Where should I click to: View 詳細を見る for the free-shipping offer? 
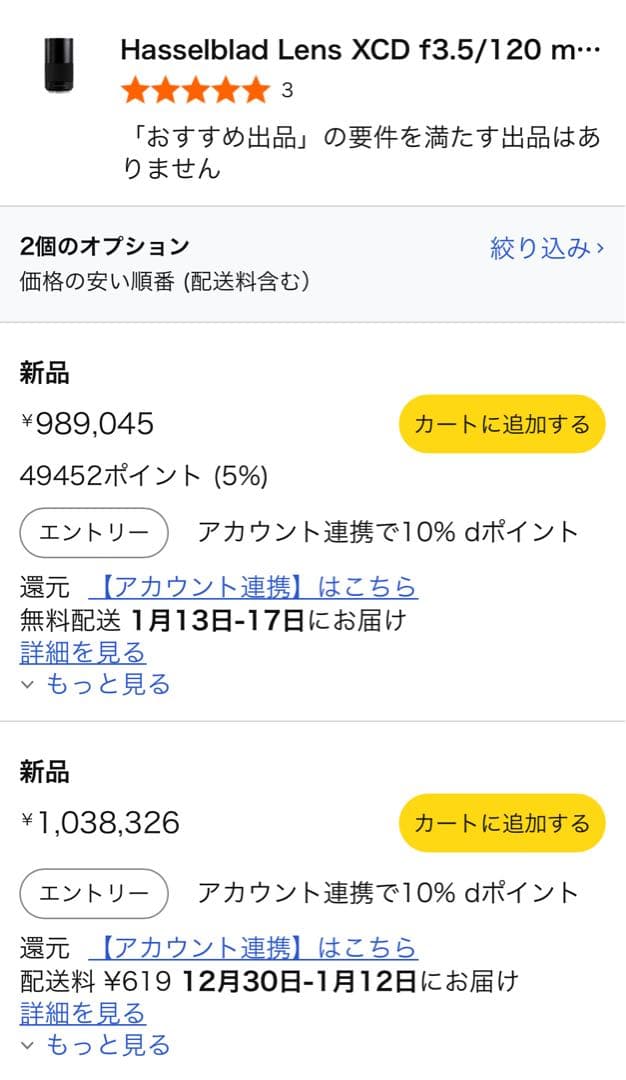point(83,653)
